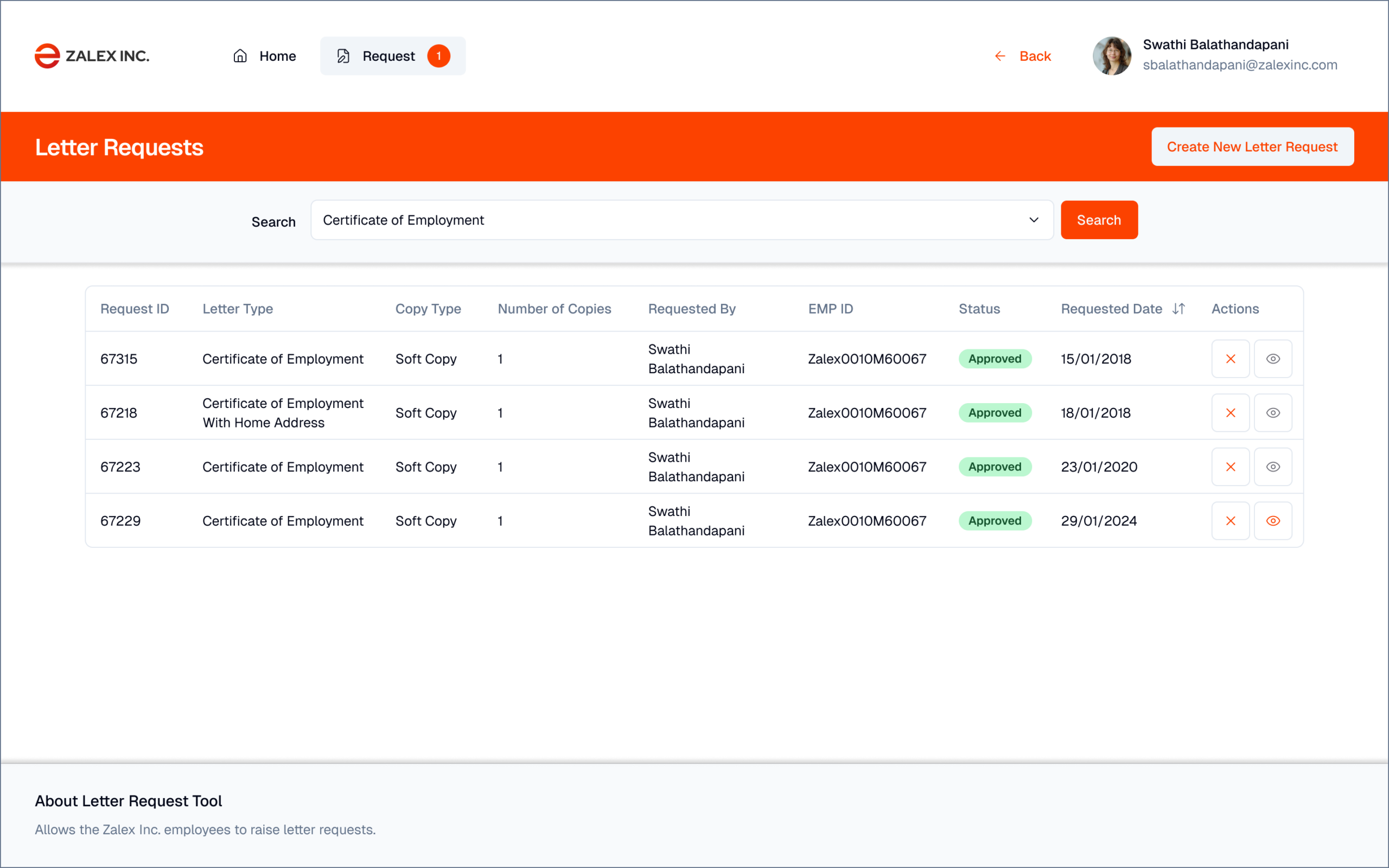Screen dimensions: 1389x868
Task: View request 67315 with the eye icon
Action: coord(1272,359)
